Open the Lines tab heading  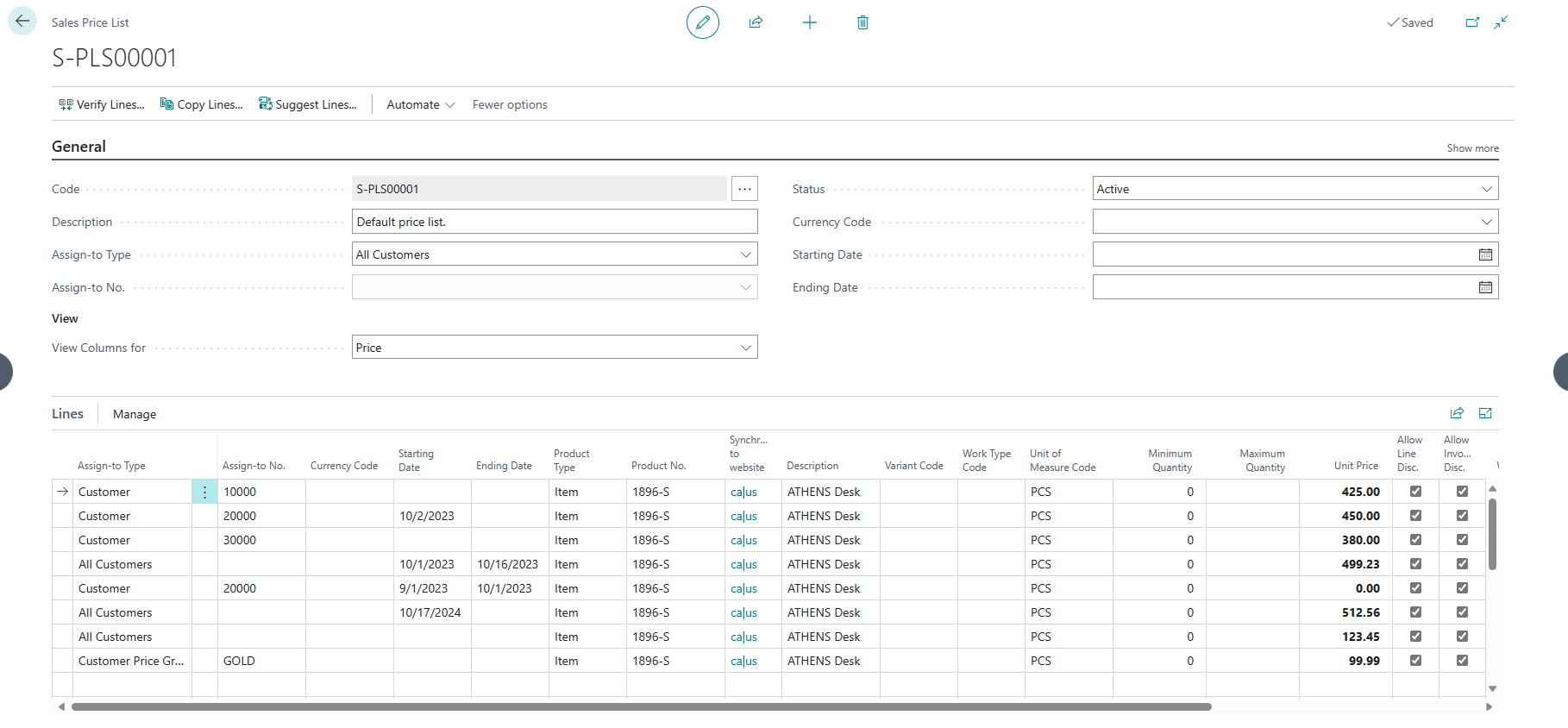67,414
